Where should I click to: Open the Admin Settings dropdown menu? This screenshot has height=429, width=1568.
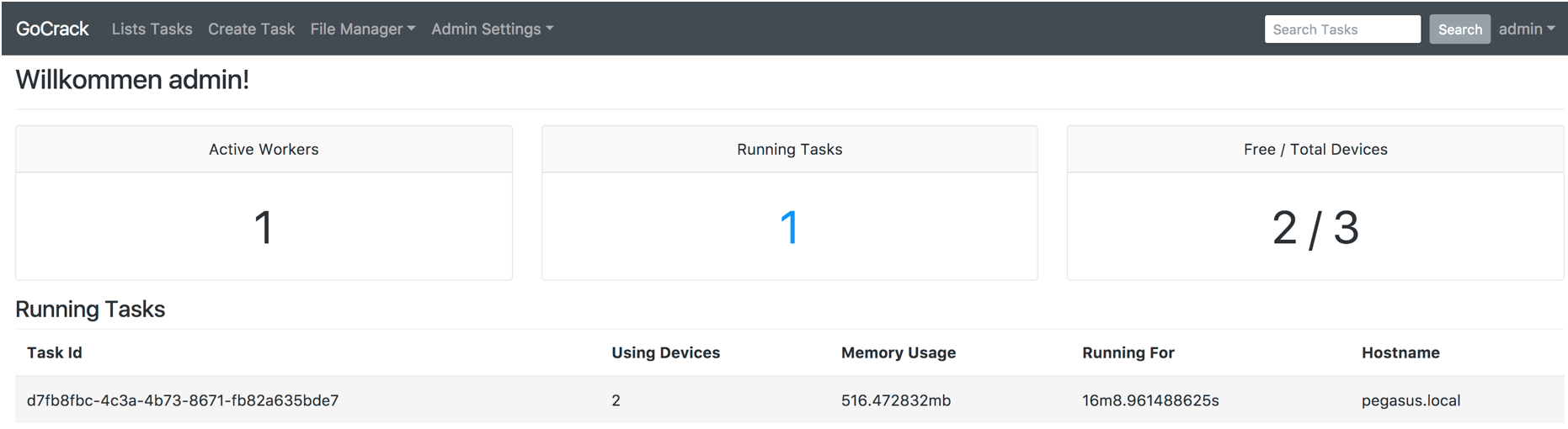(492, 29)
